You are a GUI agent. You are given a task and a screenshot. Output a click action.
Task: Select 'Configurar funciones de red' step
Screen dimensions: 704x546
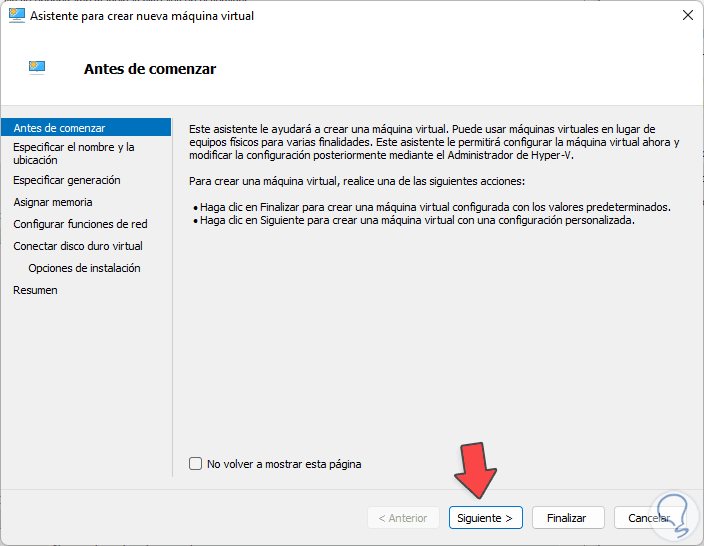coord(80,224)
